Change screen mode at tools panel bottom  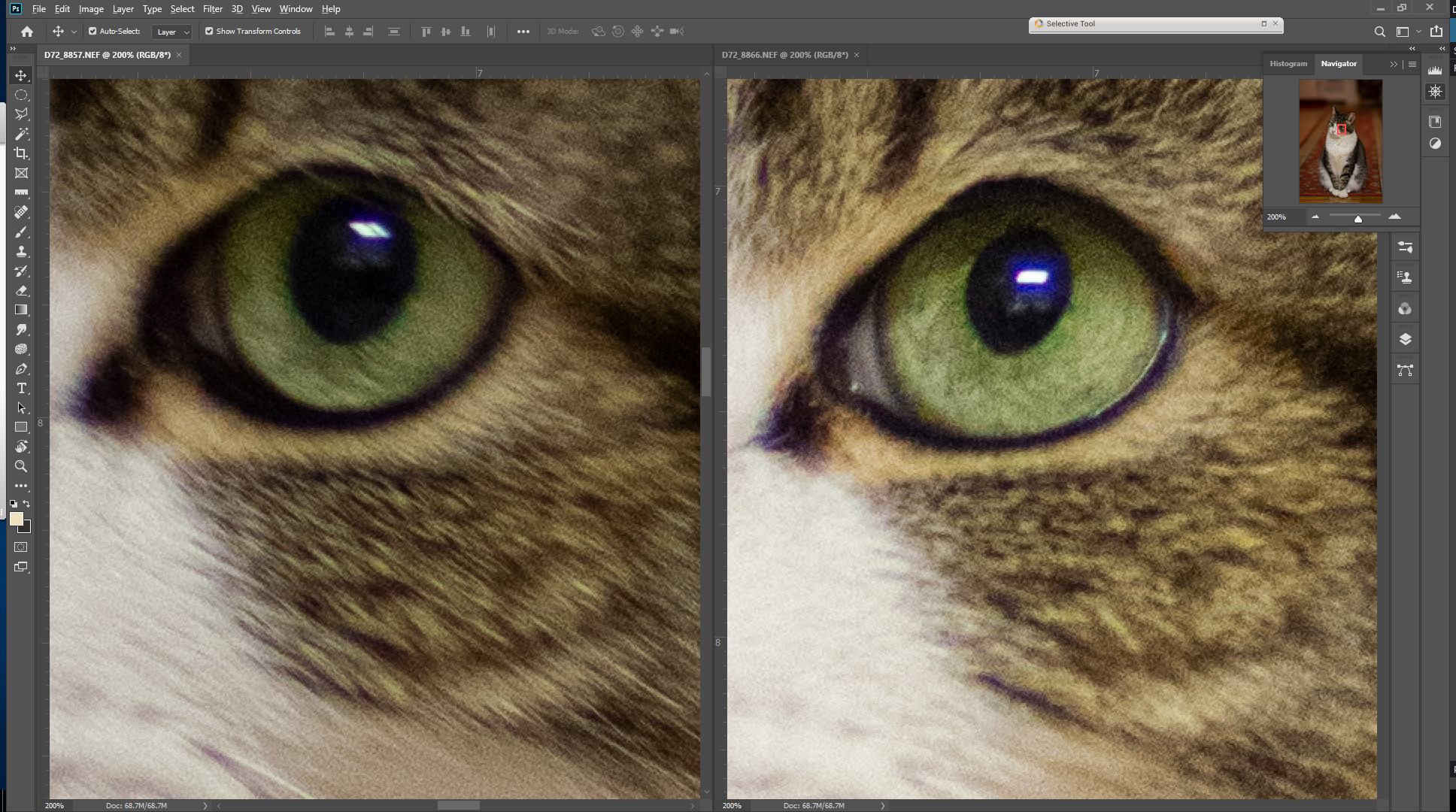click(x=21, y=567)
